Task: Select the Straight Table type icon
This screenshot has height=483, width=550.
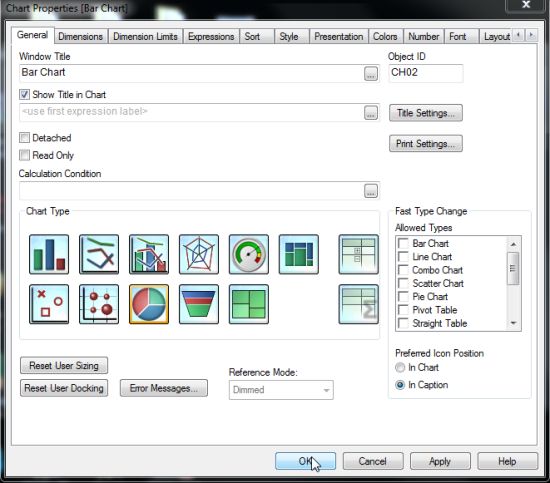Action: [358, 304]
